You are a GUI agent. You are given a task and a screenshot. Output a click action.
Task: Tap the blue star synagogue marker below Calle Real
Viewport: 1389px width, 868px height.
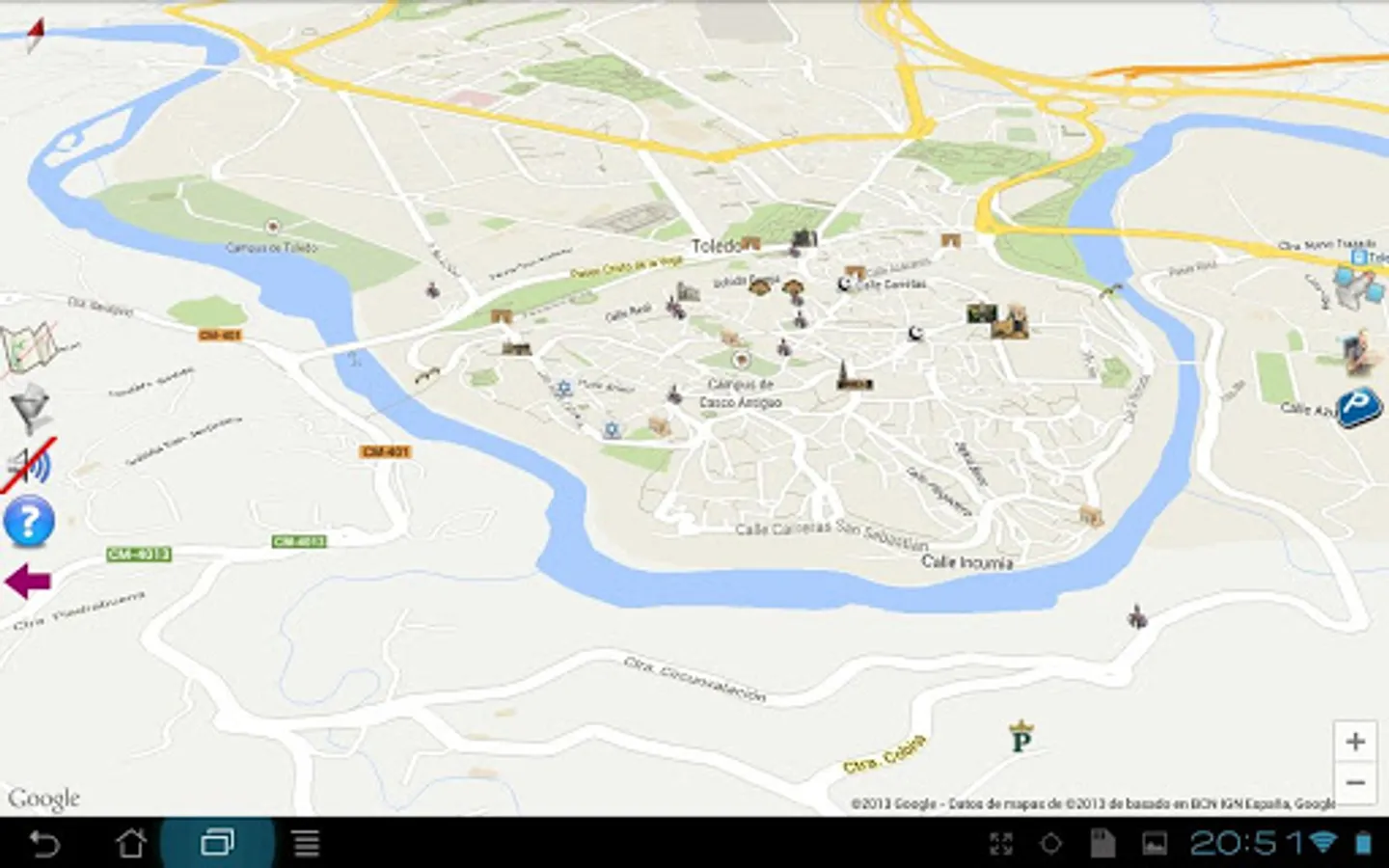(x=564, y=388)
